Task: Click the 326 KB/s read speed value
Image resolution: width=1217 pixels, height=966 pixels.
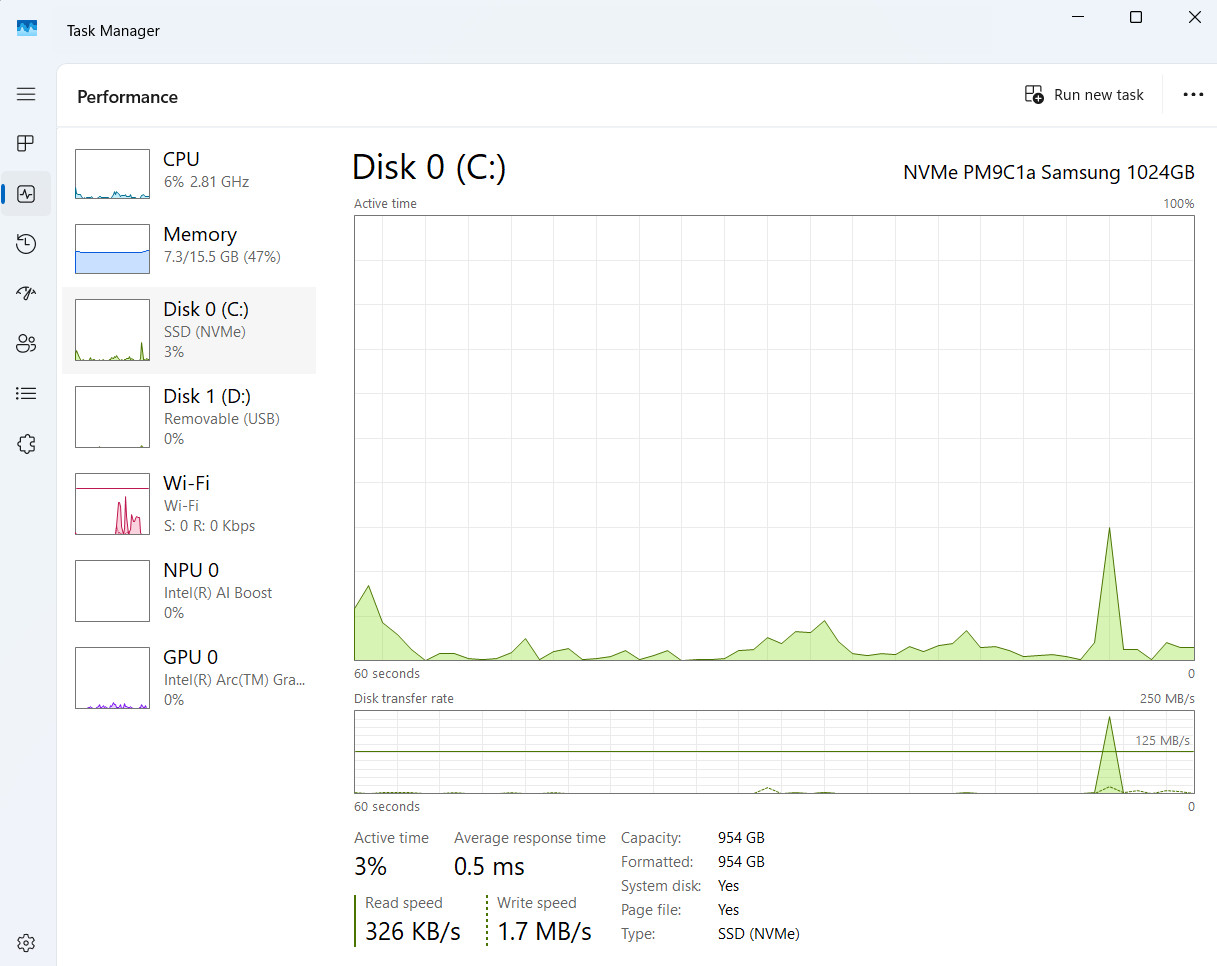Action: pyautogui.click(x=413, y=932)
